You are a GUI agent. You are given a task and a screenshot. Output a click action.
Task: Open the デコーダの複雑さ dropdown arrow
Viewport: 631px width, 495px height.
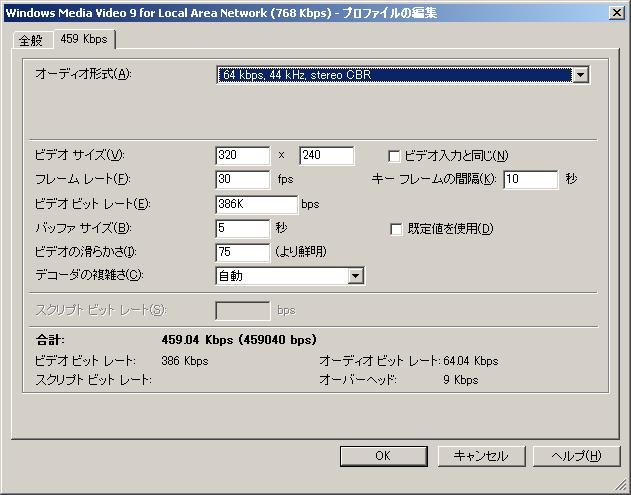pos(355,276)
